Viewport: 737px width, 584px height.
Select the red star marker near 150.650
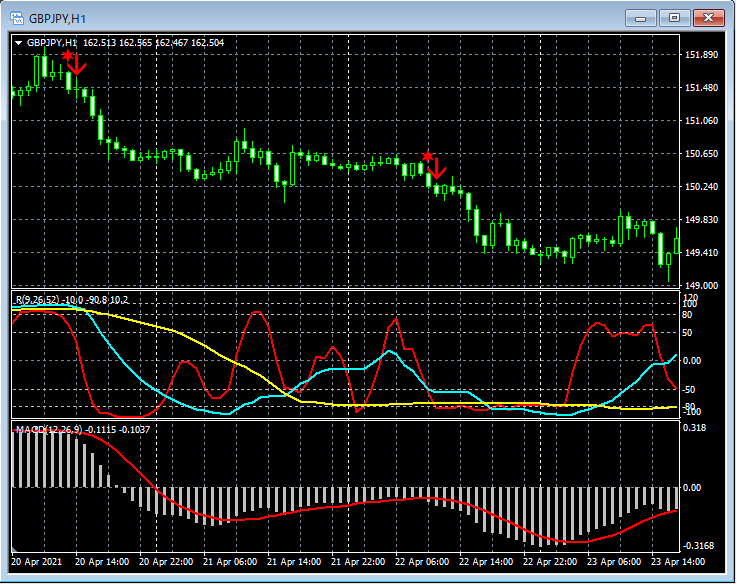point(427,157)
